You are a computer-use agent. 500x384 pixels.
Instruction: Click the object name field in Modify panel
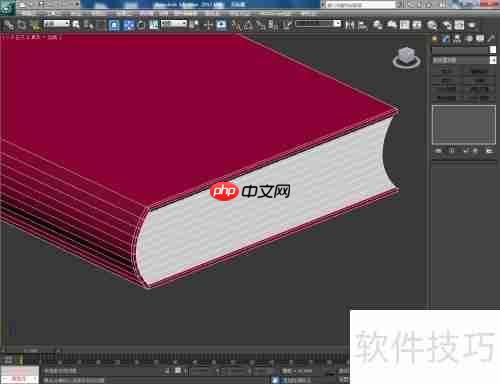point(459,50)
